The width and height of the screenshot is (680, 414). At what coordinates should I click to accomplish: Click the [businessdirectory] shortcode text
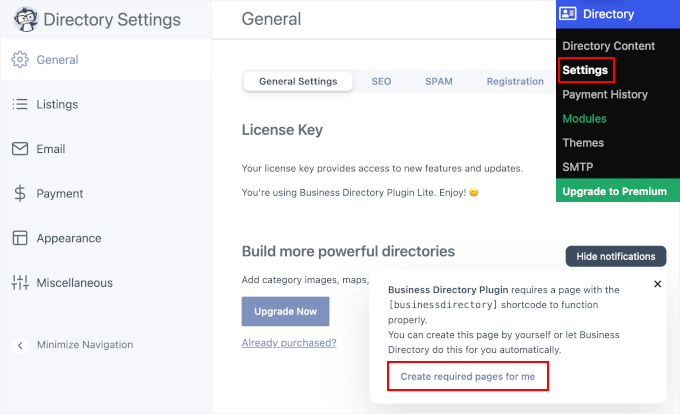coord(442,305)
